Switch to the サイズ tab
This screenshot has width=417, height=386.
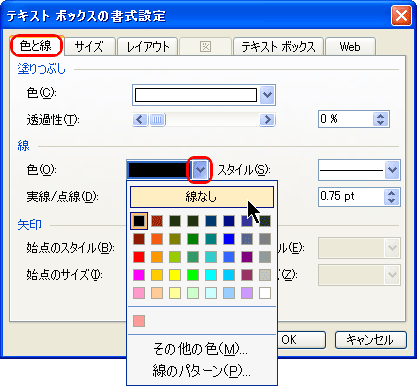[x=89, y=47]
